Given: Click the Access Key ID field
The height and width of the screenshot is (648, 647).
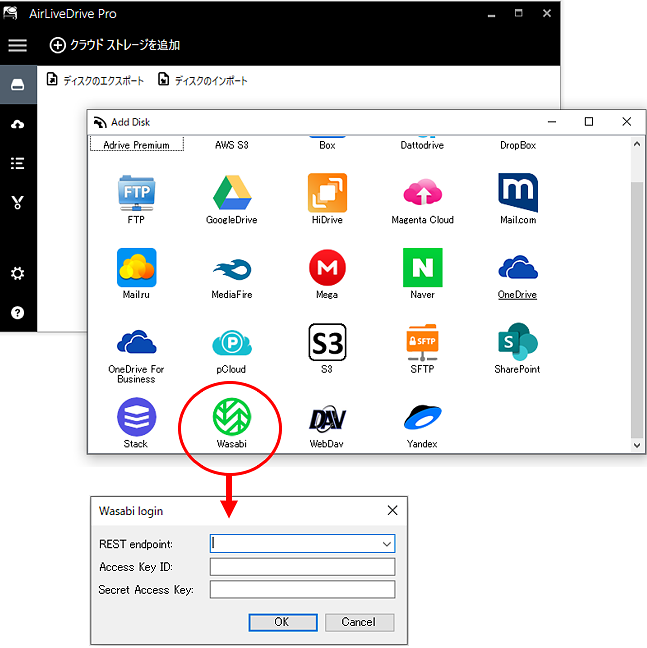Looking at the screenshot, I should tap(302, 567).
